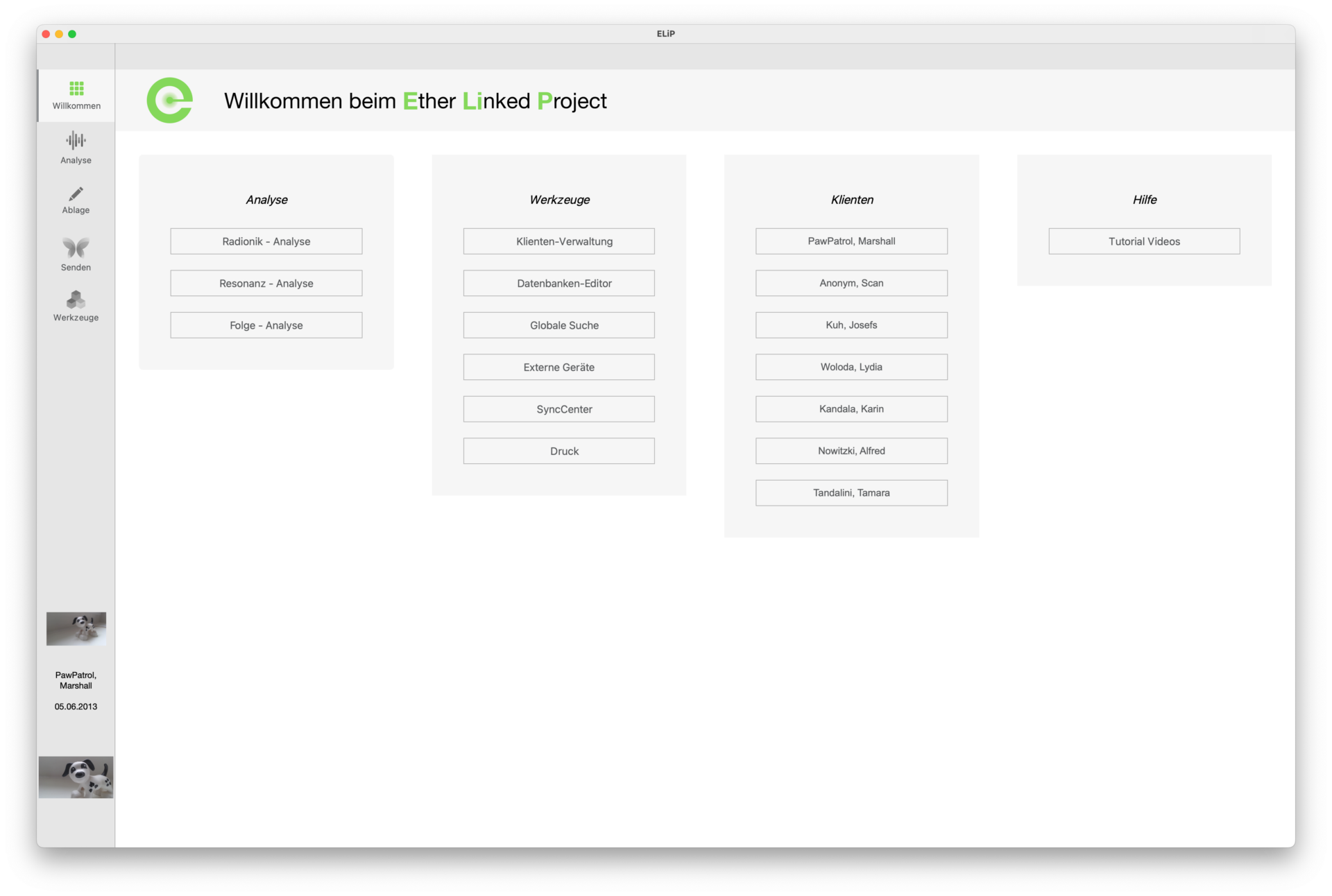Open Resonanz - Analyse
Viewport: 1332px width, 896px height.
(266, 283)
